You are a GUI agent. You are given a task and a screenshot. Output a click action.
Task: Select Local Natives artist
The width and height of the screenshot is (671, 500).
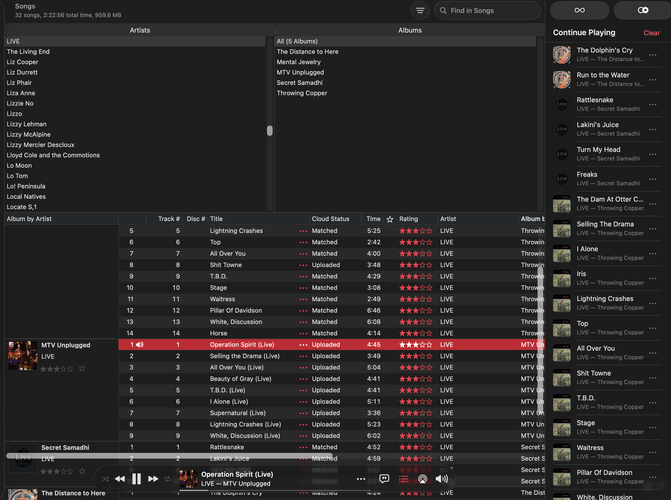(x=135, y=196)
